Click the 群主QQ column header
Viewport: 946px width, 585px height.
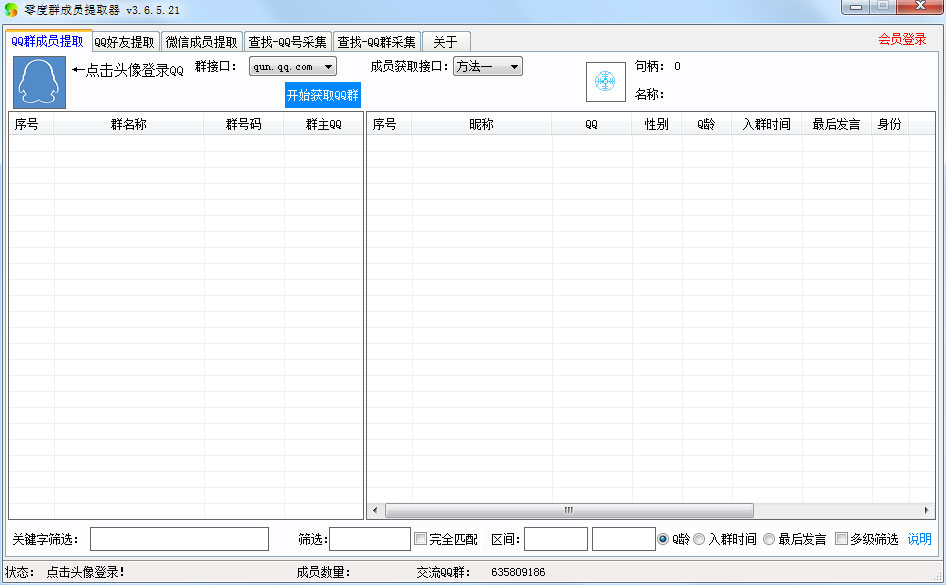coord(323,124)
